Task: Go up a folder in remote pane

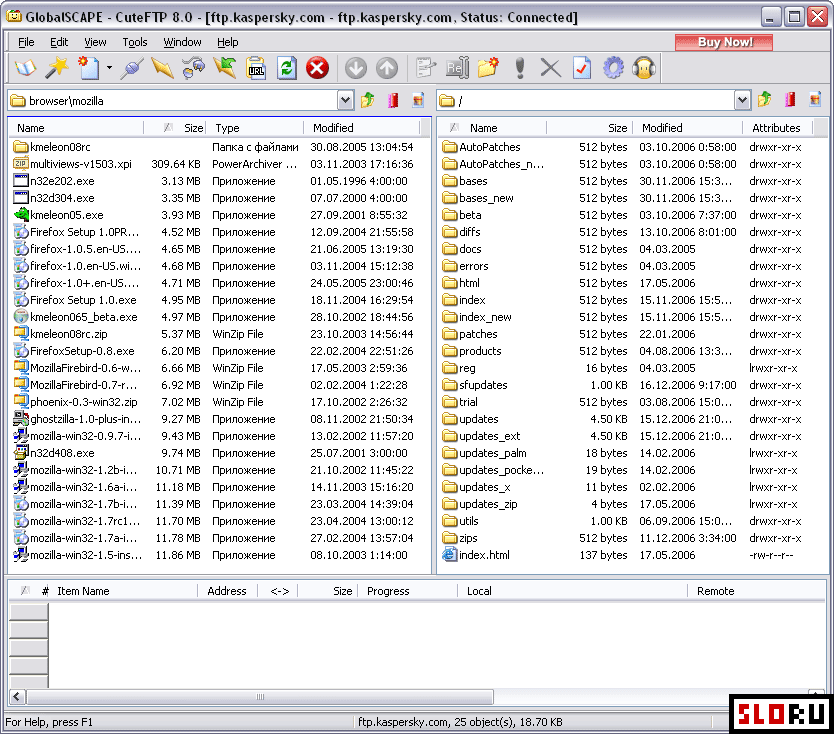Action: point(764,99)
